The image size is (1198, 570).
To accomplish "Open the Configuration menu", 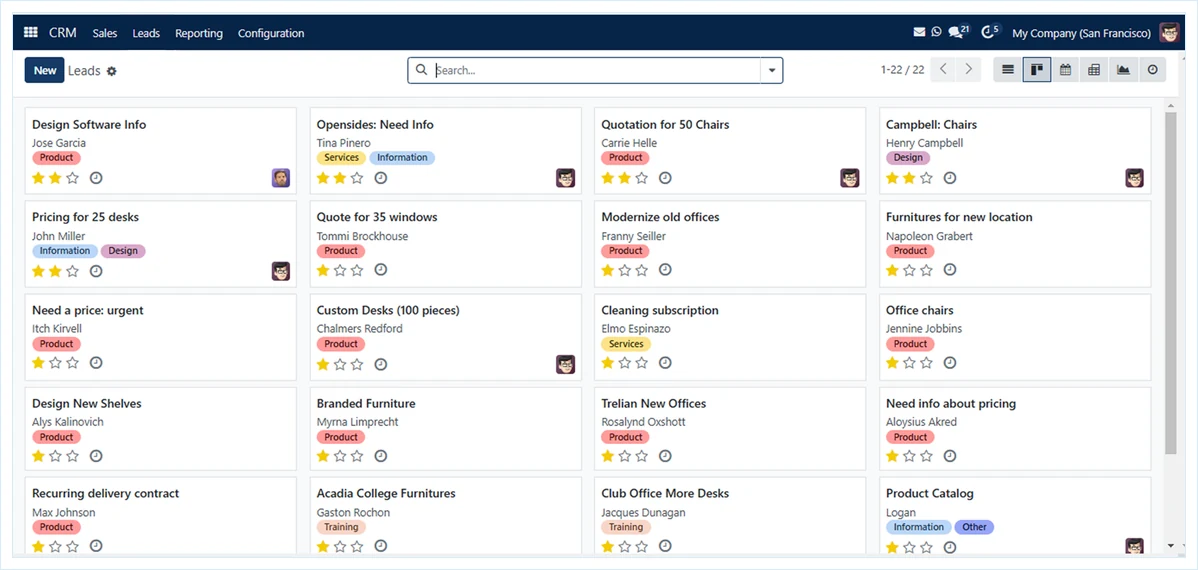I will [270, 33].
